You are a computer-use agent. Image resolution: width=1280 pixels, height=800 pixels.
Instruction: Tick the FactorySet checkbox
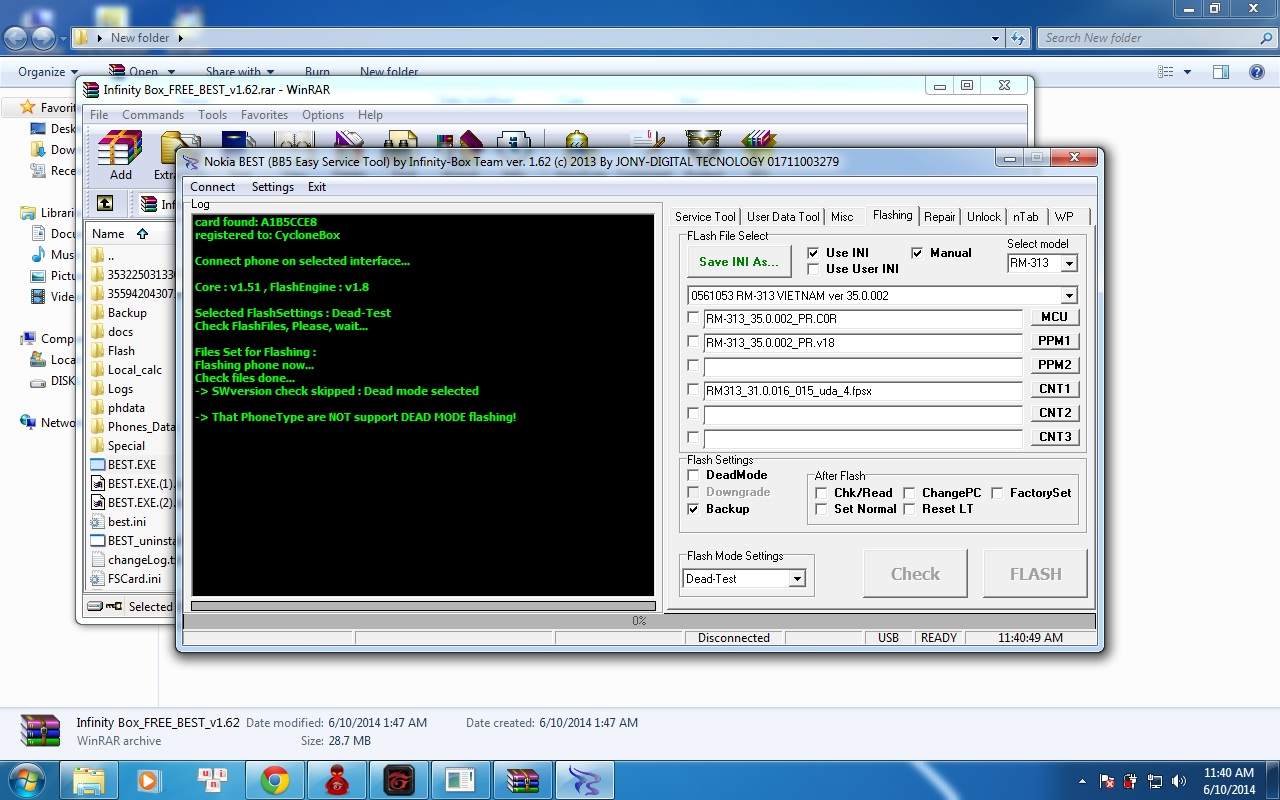pos(997,493)
